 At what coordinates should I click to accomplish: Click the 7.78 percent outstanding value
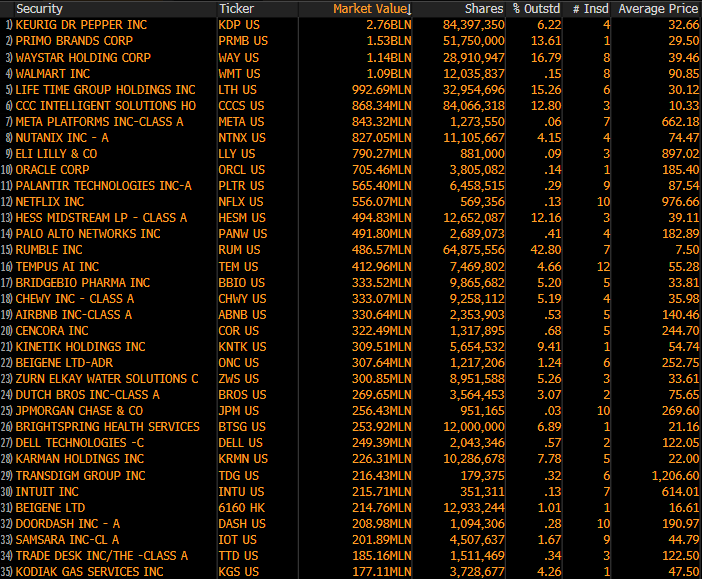pyautogui.click(x=549, y=459)
